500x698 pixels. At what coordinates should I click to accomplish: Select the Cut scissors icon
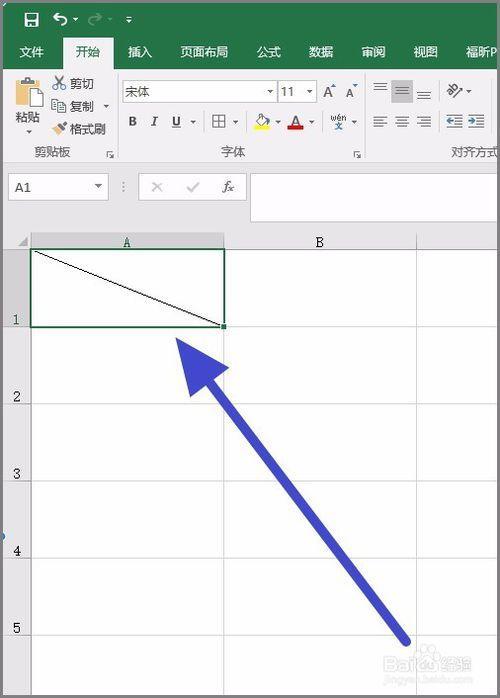tap(59, 83)
